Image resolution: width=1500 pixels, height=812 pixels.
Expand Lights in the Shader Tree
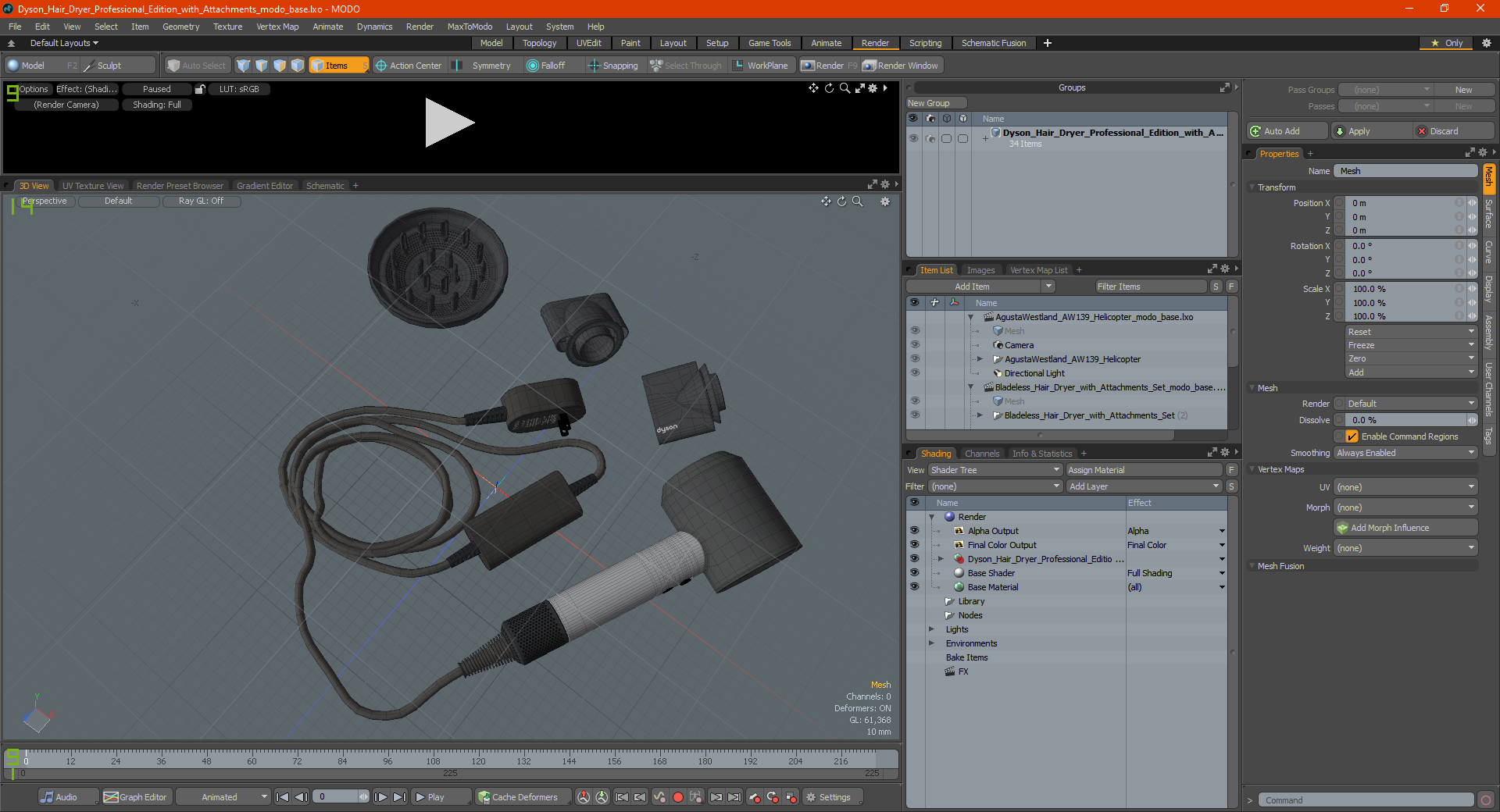(x=931, y=629)
